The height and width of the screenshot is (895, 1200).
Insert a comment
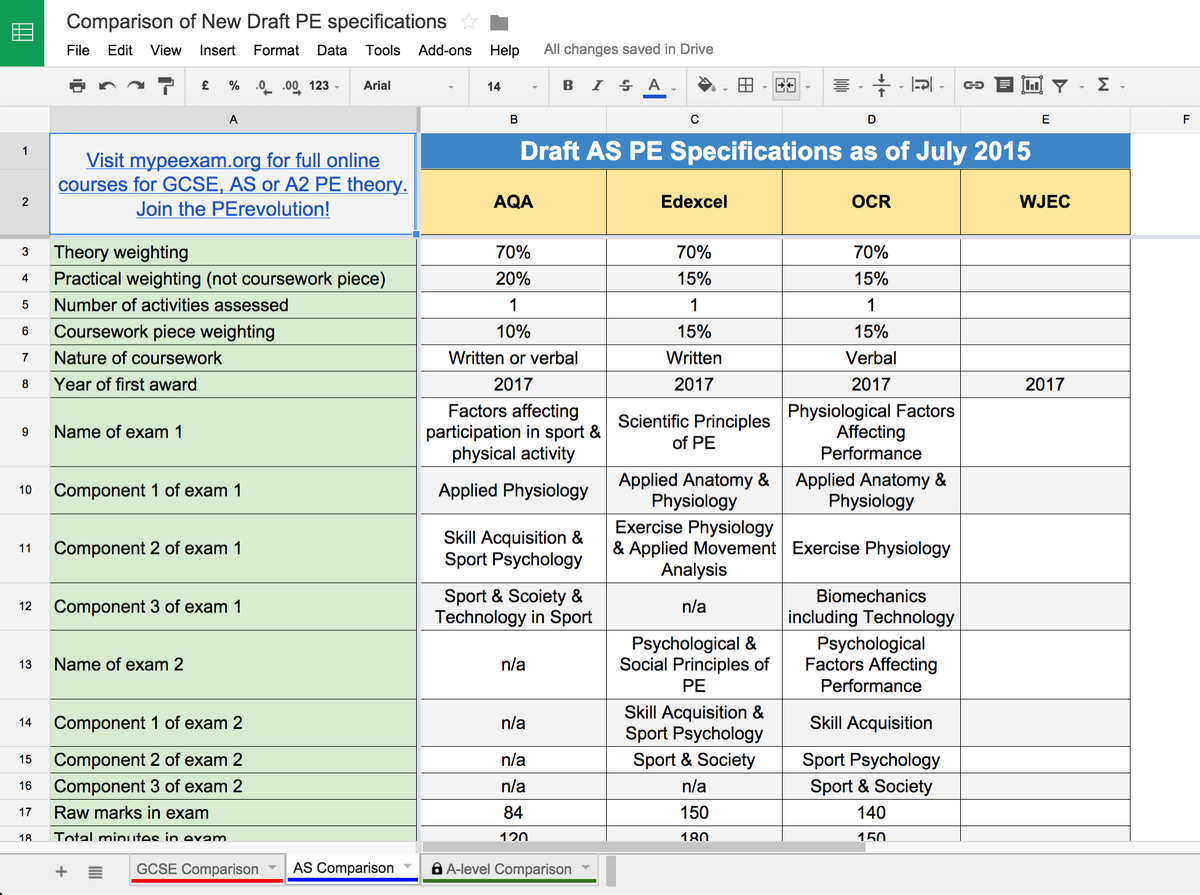tap(1005, 86)
